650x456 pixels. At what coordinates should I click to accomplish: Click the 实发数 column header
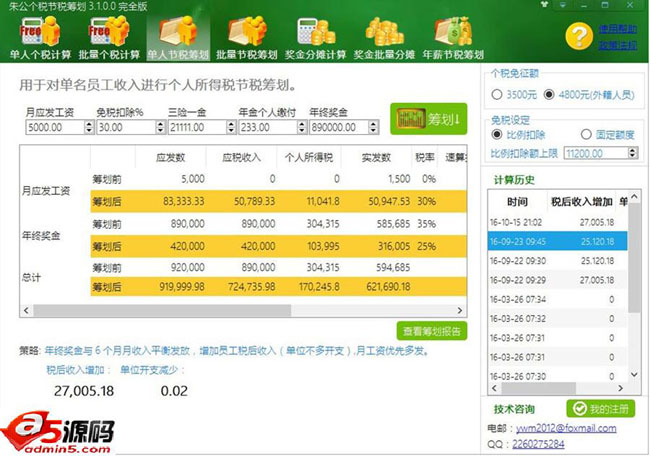(376, 158)
